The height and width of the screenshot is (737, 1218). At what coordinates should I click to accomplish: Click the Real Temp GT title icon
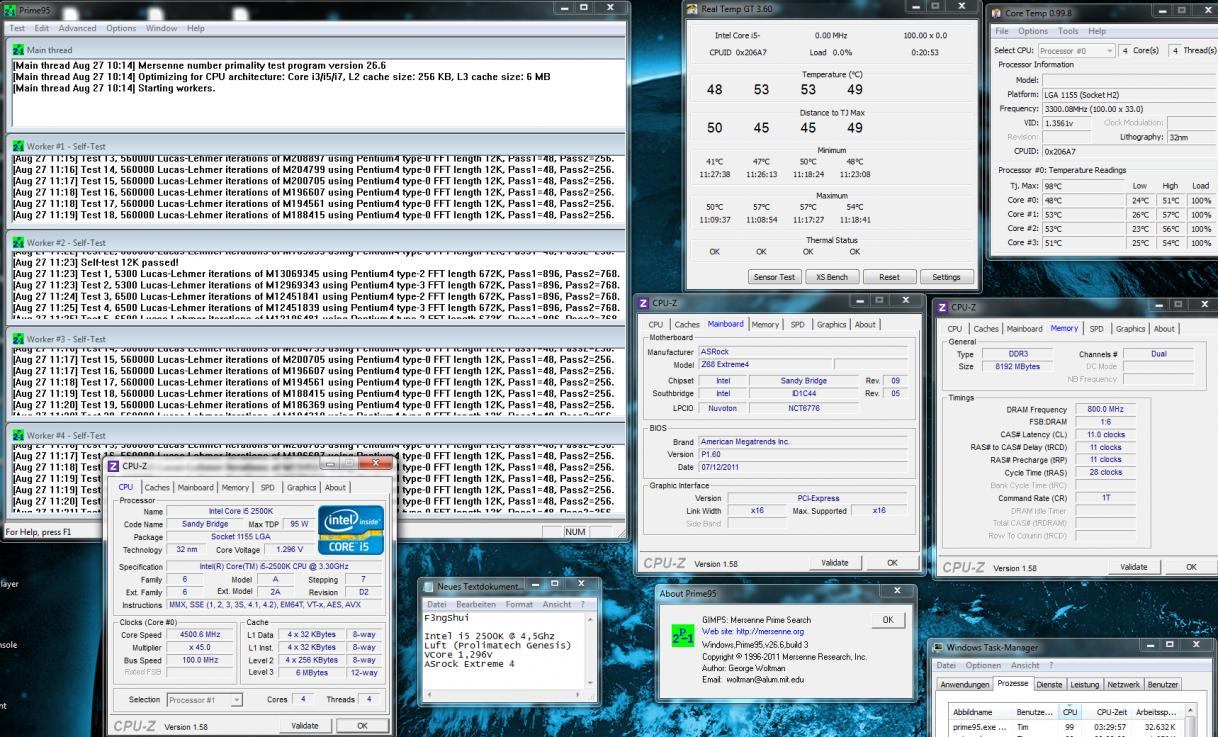[693, 9]
